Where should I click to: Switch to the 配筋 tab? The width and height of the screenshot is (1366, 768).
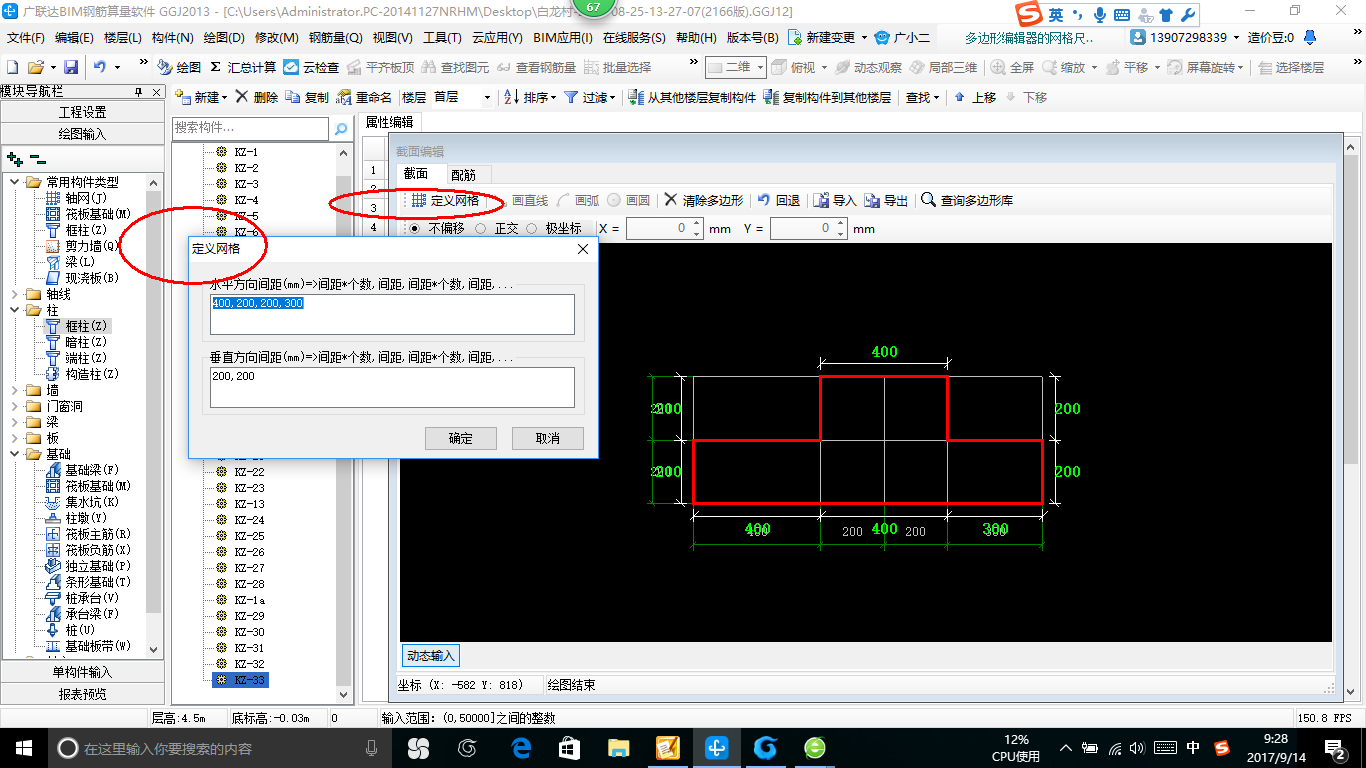pos(463,175)
